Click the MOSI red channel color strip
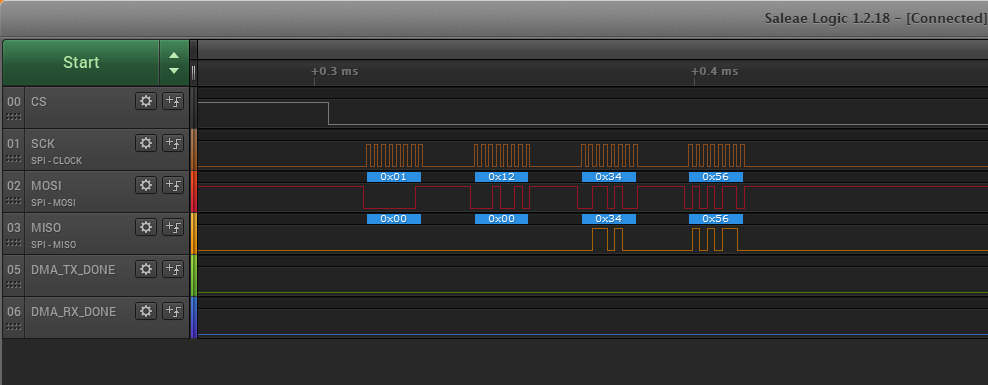The image size is (988, 385). click(x=193, y=192)
